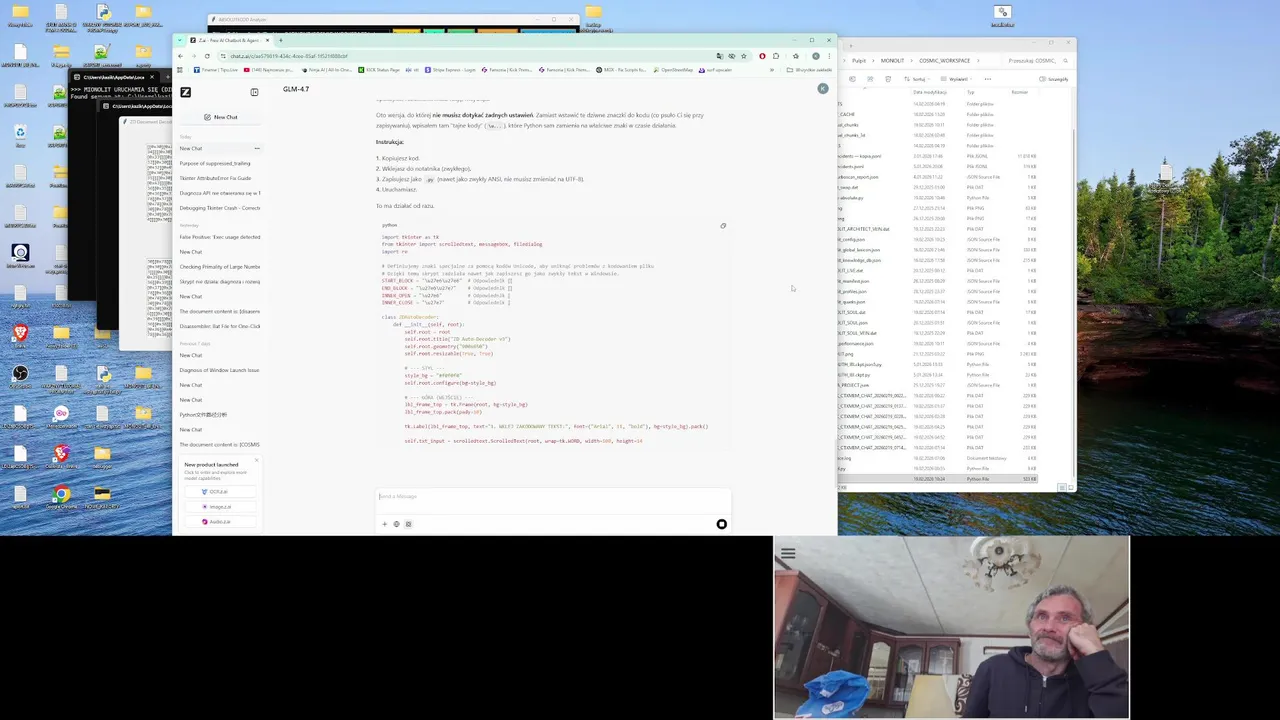Open the Opera-style red extension icon
The image size is (1280, 720).
[x=762, y=56]
